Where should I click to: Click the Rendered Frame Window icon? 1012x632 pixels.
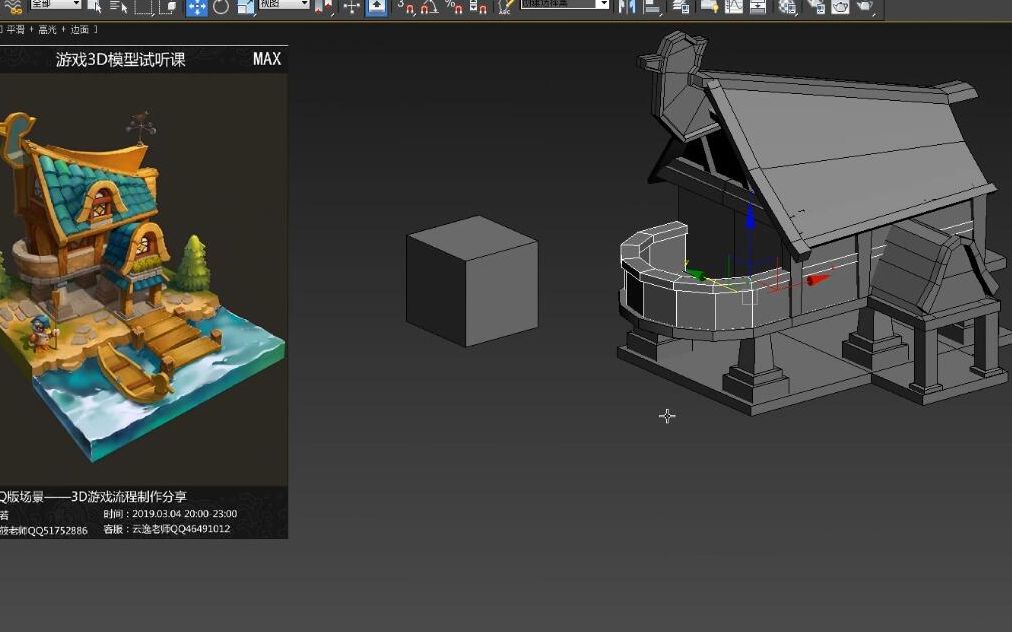839,8
